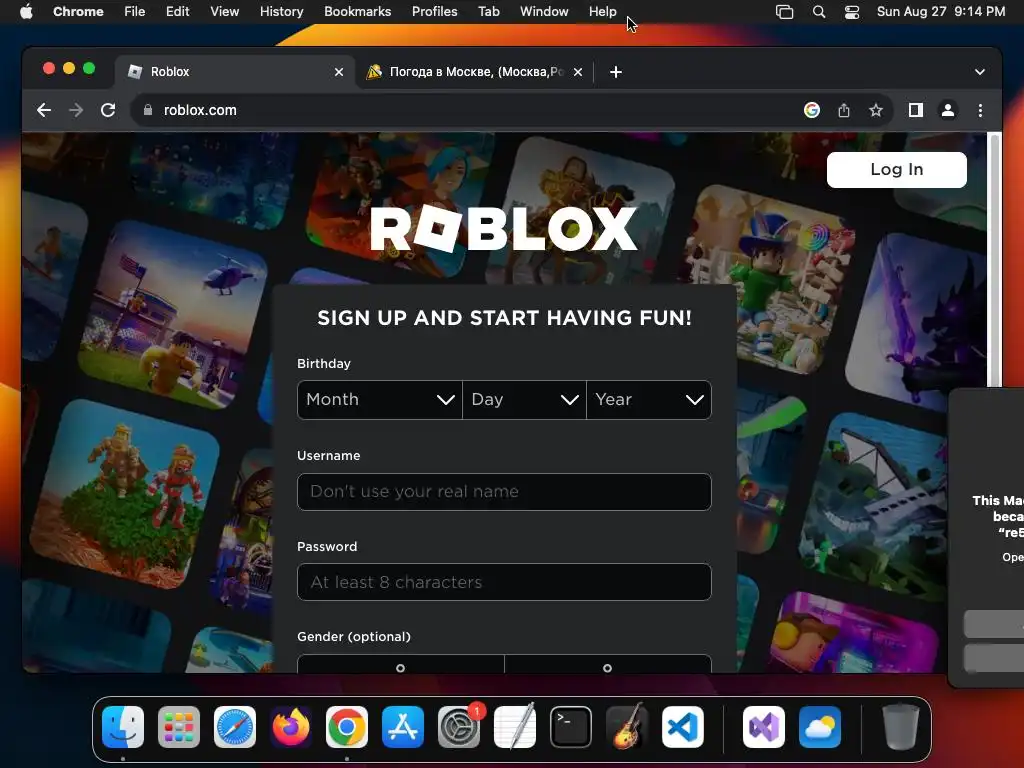Open Terminal from the Dock

coord(571,727)
